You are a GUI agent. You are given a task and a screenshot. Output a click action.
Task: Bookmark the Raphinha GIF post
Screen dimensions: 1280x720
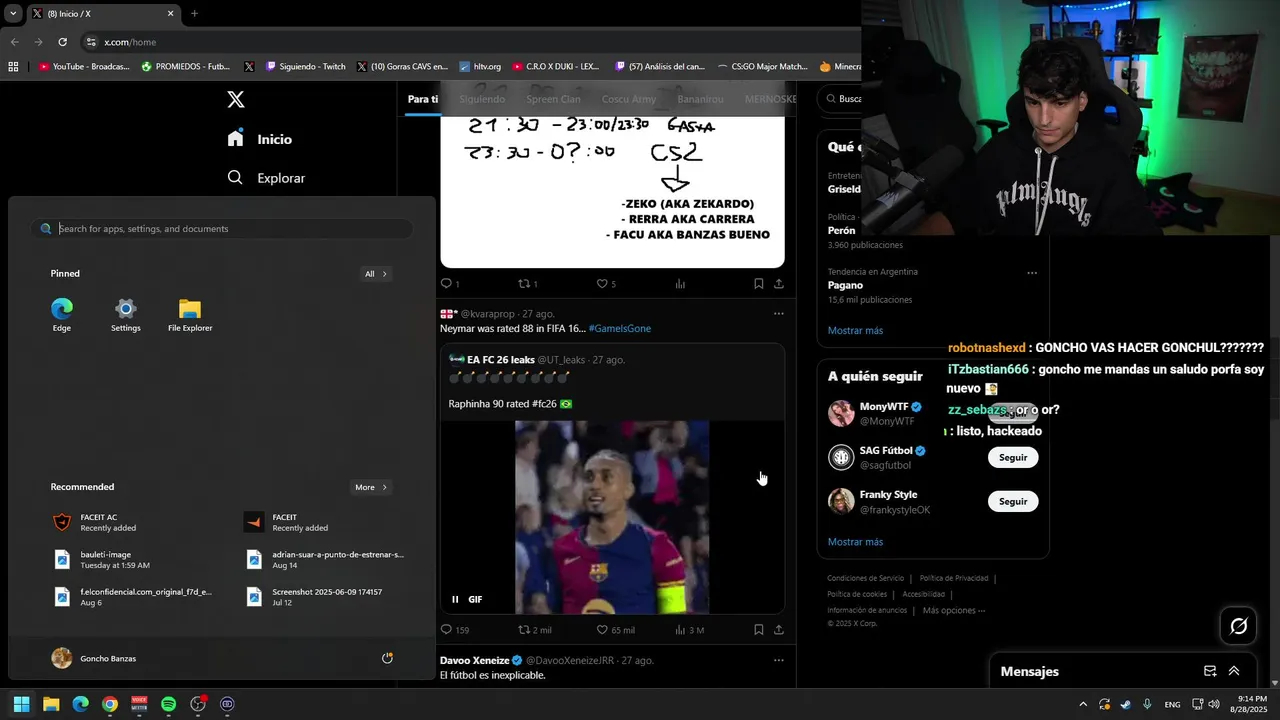coord(758,630)
